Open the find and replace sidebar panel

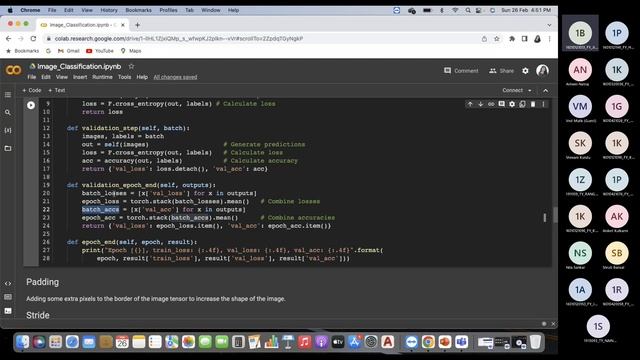click(8, 112)
